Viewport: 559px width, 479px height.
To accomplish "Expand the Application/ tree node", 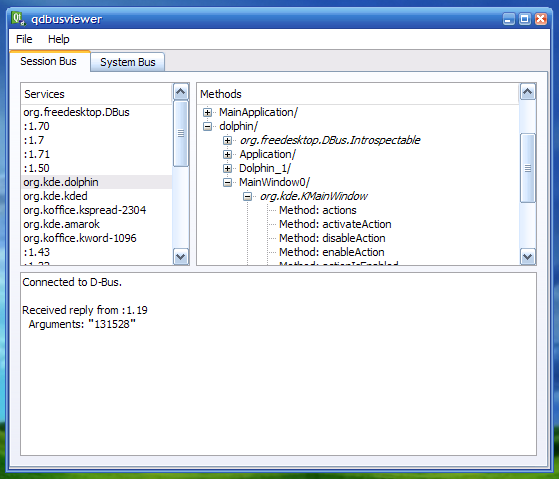I will (227, 154).
